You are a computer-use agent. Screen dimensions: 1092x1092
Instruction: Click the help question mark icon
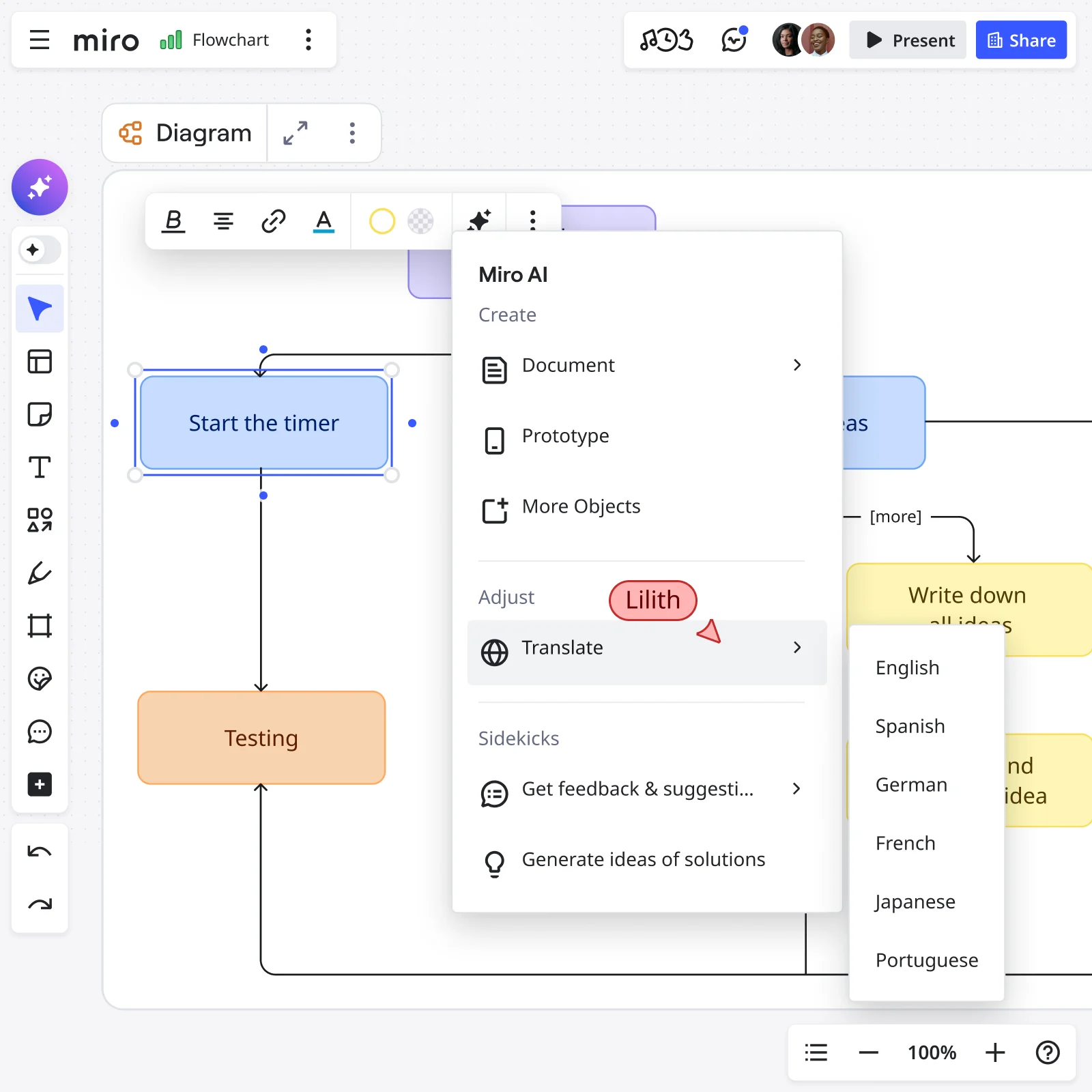pyautogui.click(x=1048, y=1052)
